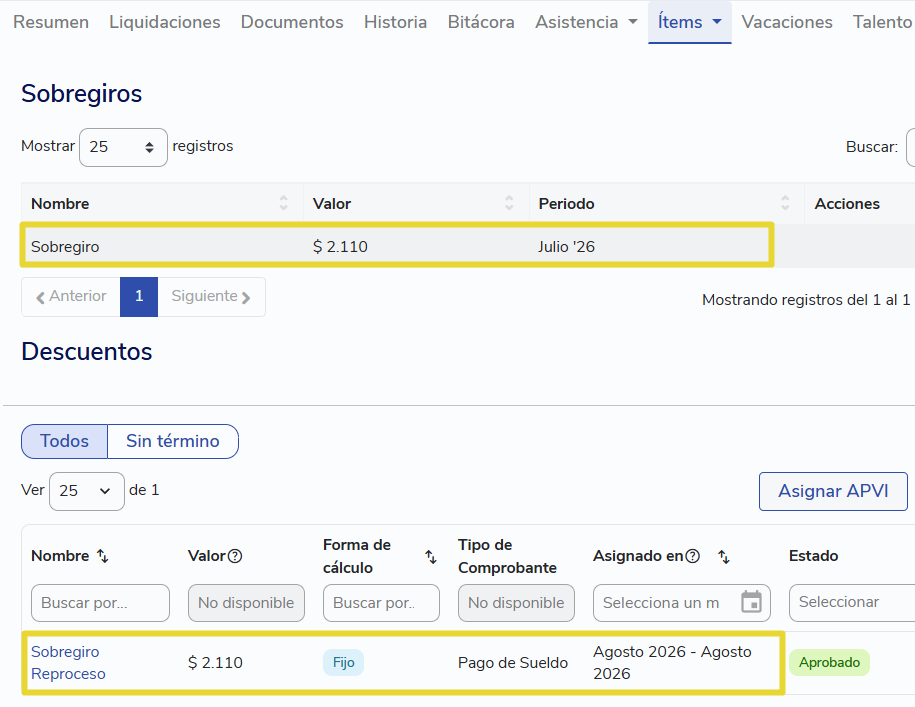Change the Mostrar registros count selector
This screenshot has height=707, width=915.
tap(123, 147)
